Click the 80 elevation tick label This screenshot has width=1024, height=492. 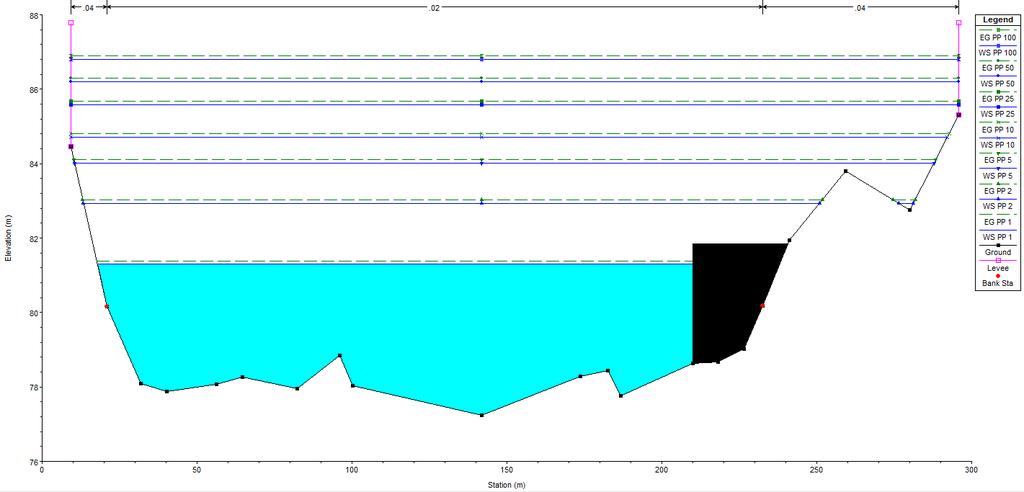(x=35, y=313)
